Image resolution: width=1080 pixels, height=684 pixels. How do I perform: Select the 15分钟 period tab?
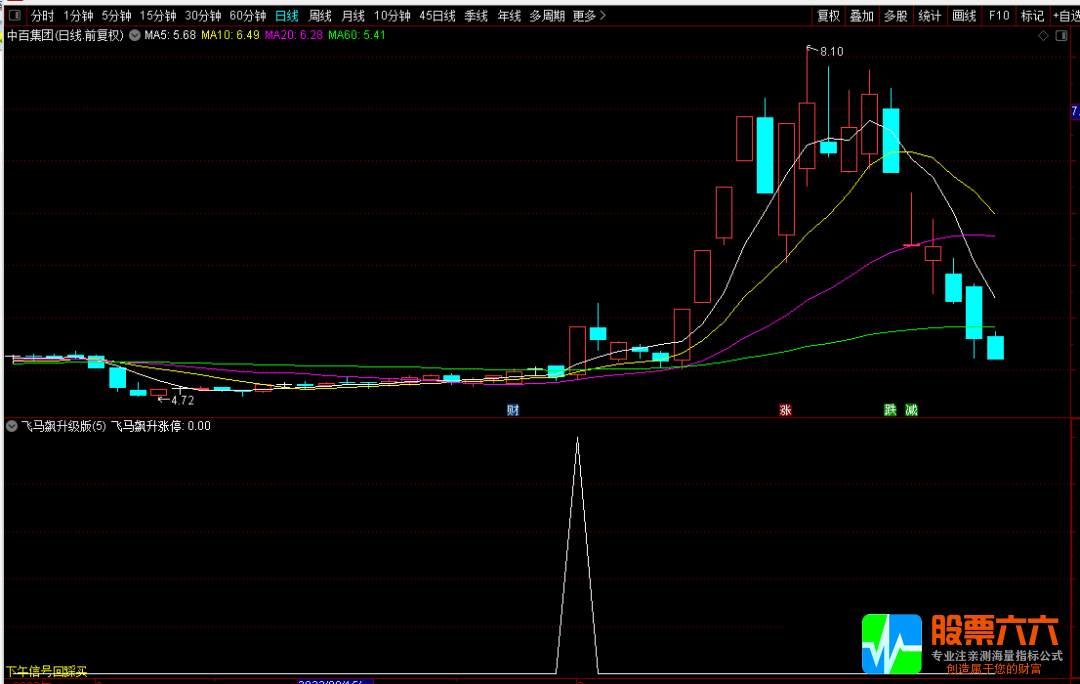(x=158, y=15)
